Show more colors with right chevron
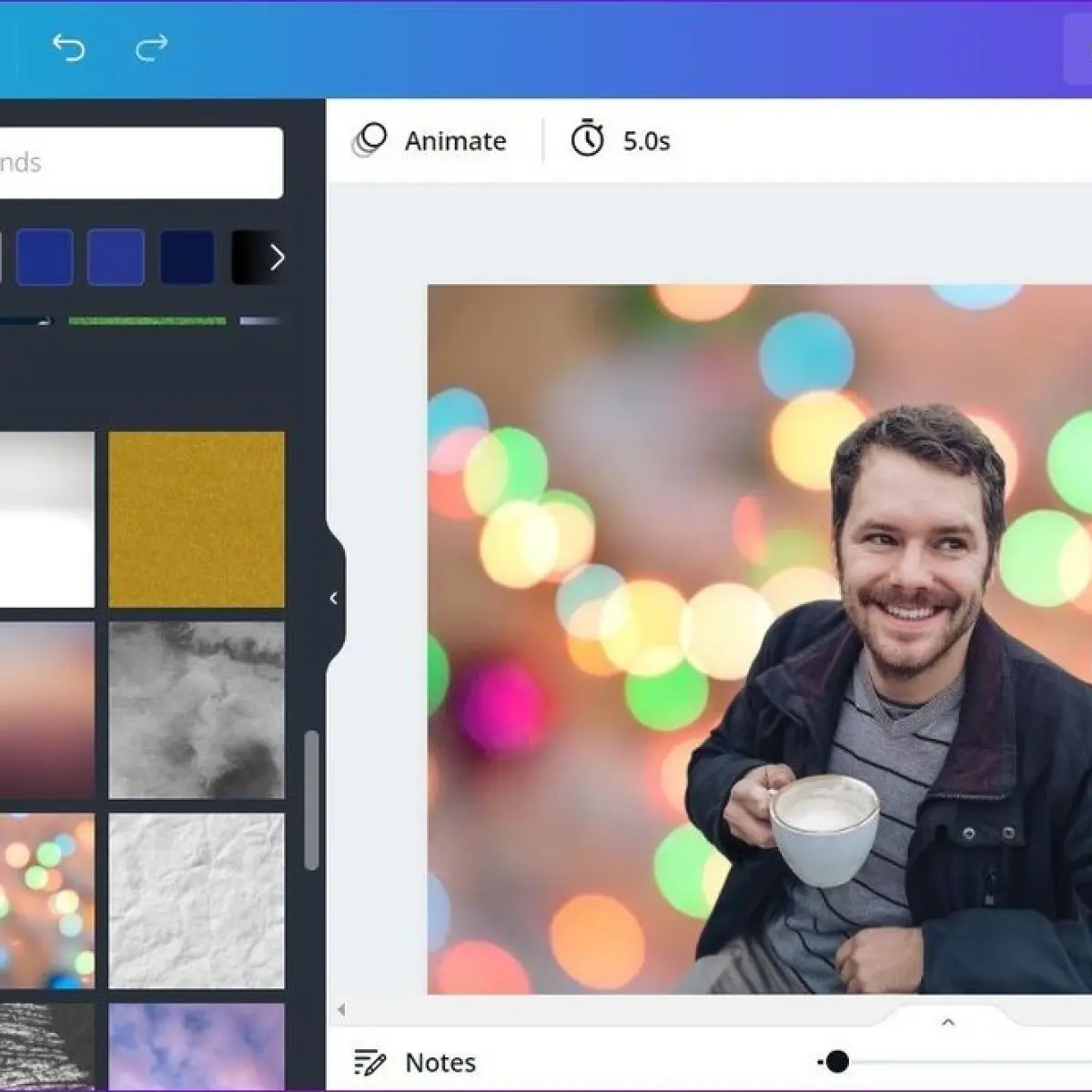The width and height of the screenshot is (1092, 1092). click(x=278, y=258)
